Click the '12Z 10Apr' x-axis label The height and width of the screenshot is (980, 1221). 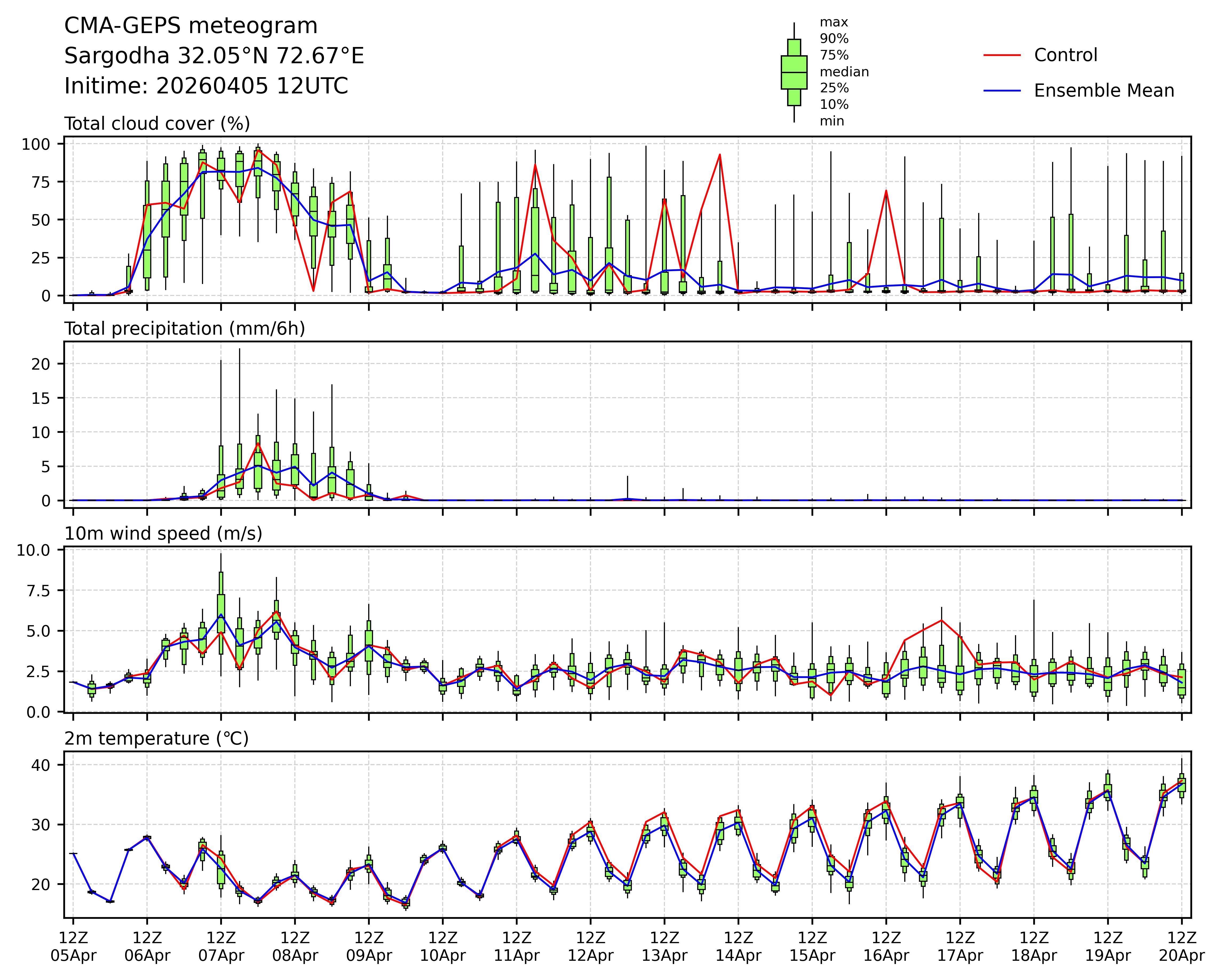point(442,947)
